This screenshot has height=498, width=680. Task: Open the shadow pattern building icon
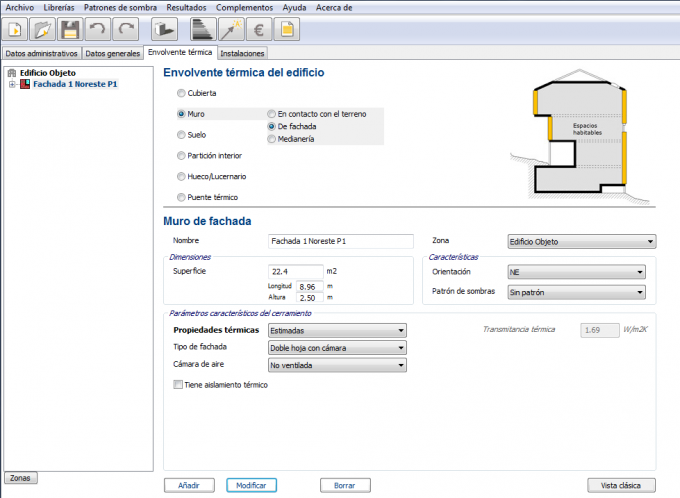click(163, 30)
